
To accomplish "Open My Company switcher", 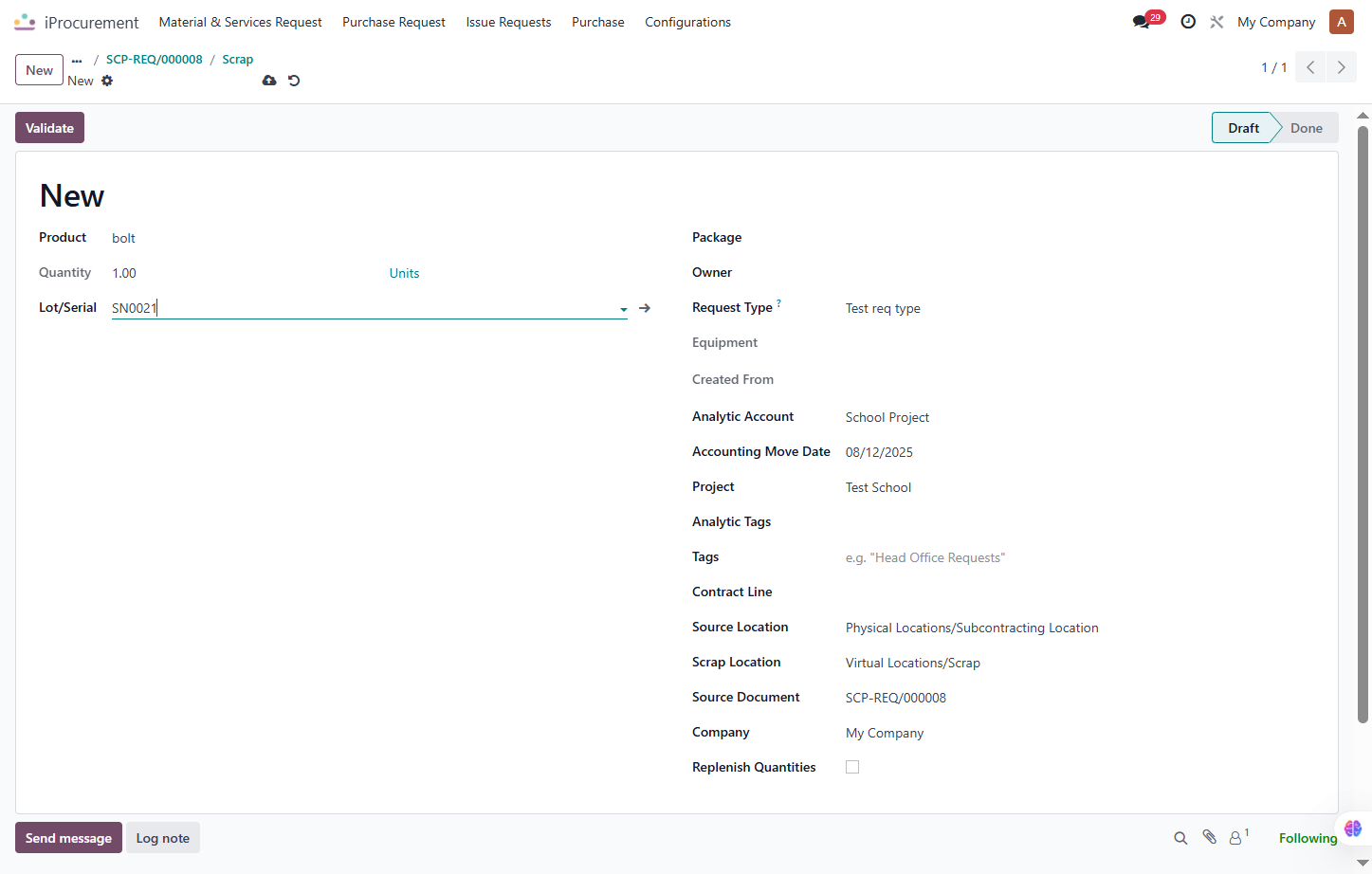I will point(1276,22).
